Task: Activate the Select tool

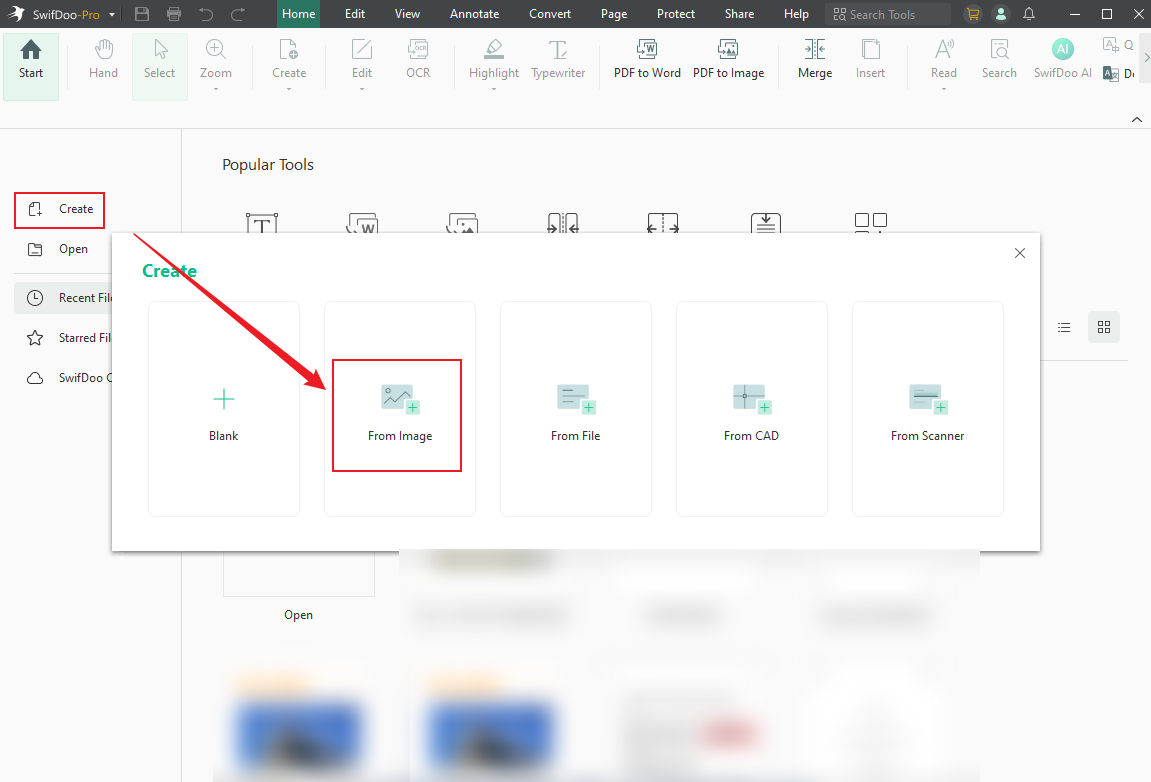Action: pos(159,63)
